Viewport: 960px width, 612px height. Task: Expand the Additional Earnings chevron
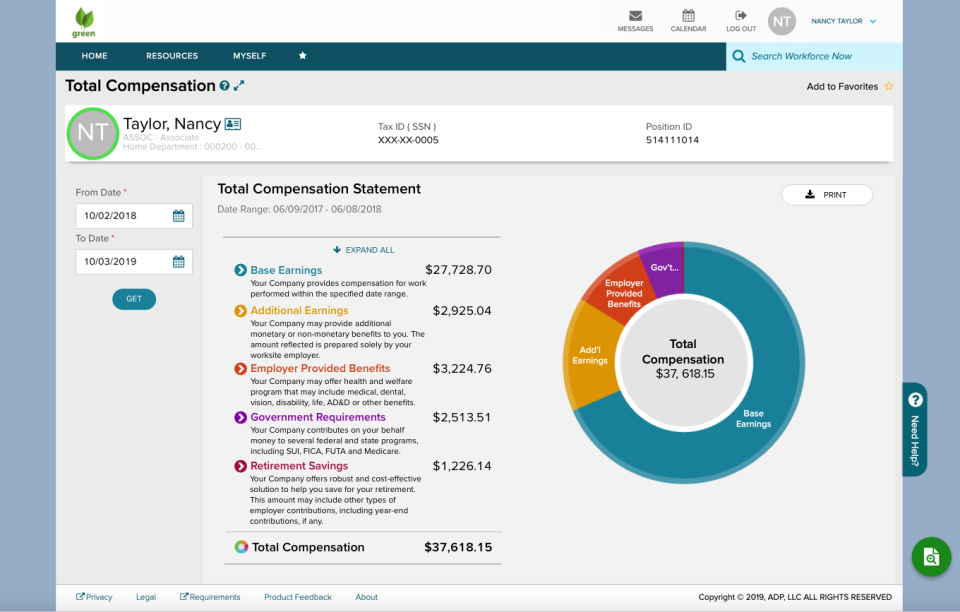coord(241,311)
